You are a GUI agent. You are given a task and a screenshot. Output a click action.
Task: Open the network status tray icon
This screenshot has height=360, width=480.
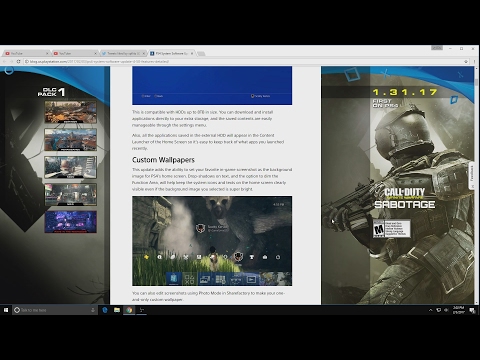click(x=439, y=310)
